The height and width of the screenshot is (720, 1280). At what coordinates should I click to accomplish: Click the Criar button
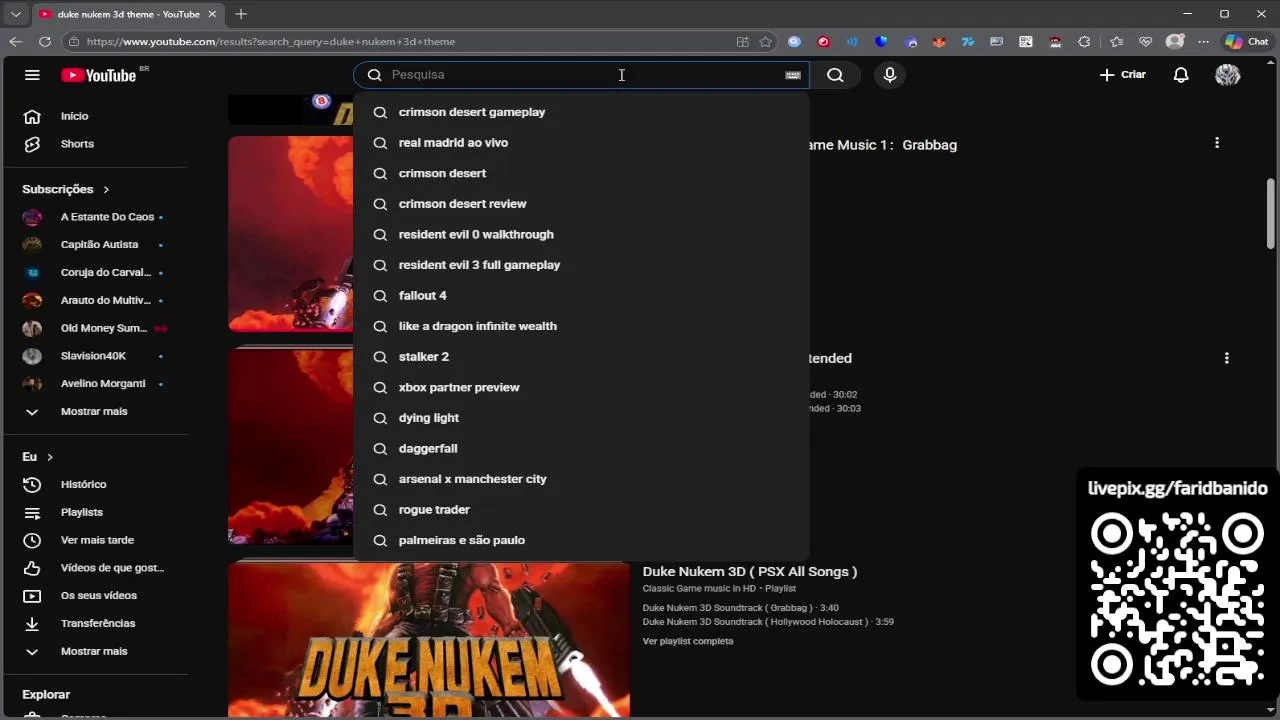(1123, 75)
